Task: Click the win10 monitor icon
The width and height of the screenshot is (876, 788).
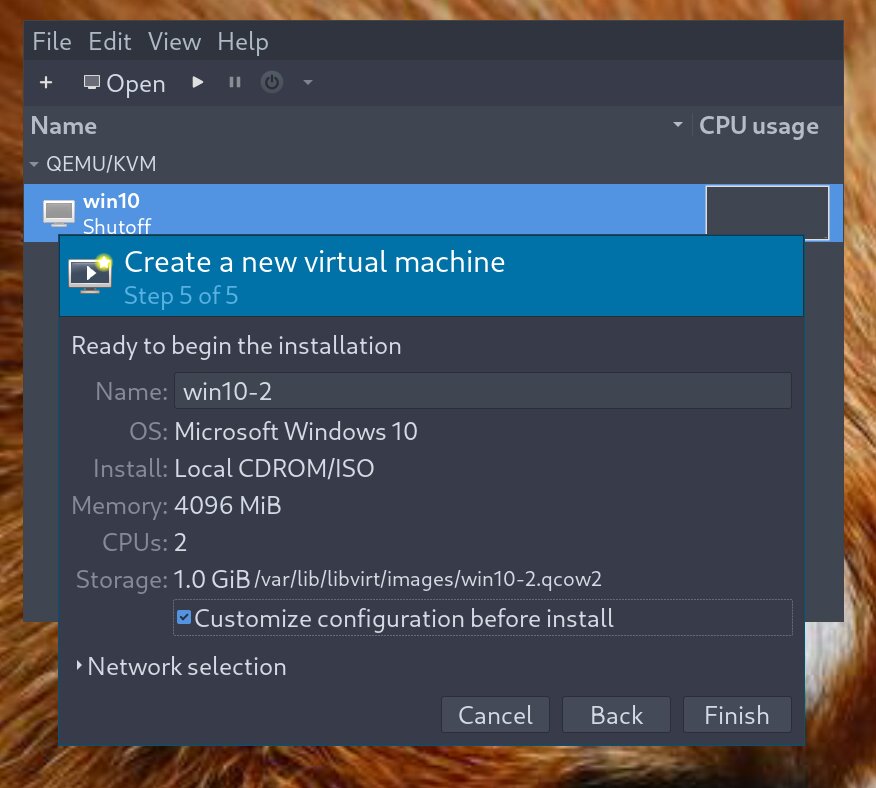Action: (59, 213)
